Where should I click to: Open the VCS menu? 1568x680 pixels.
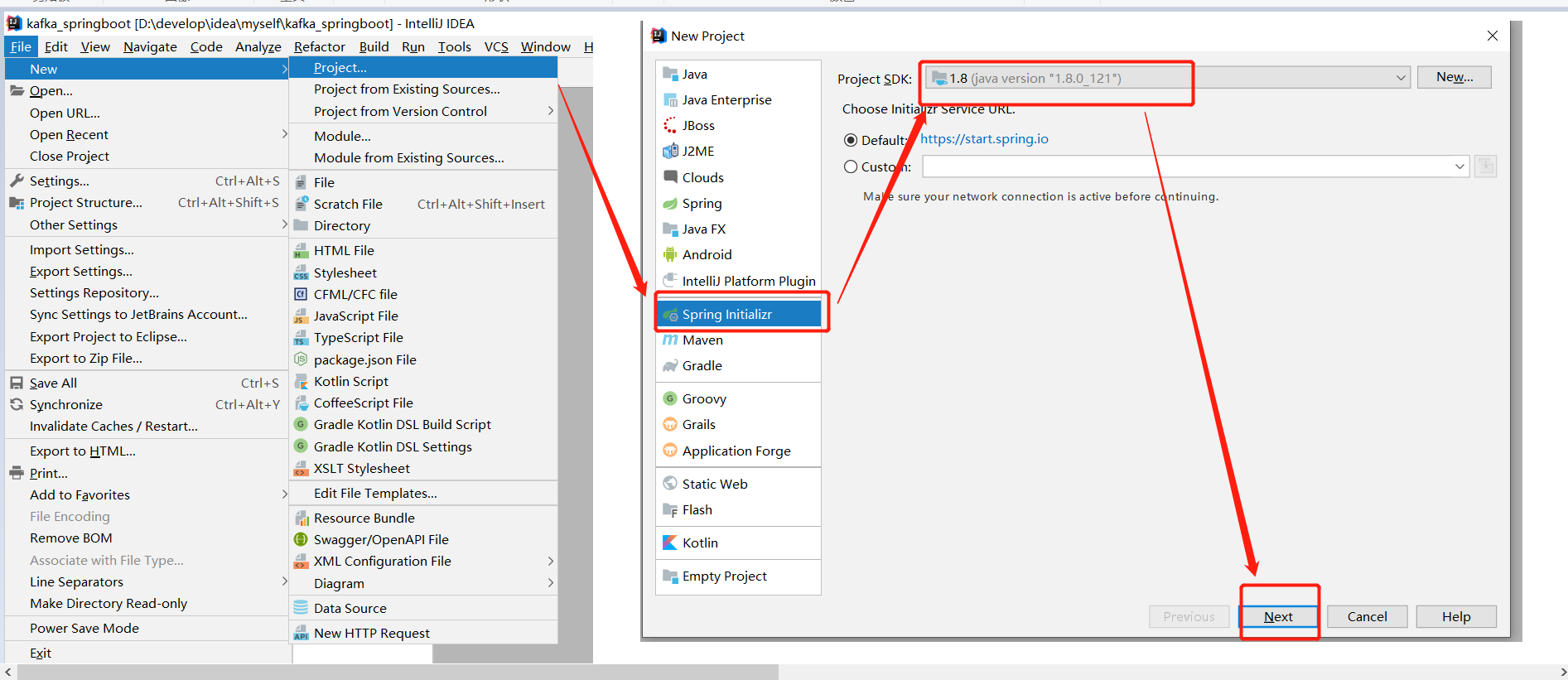tap(496, 46)
